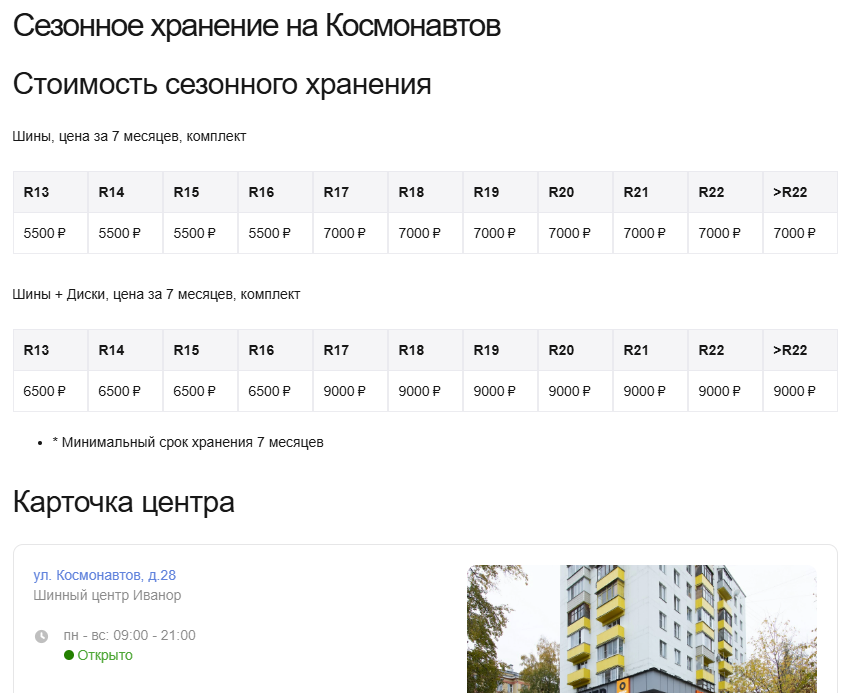Click the "Открыто" status label

pos(105,655)
